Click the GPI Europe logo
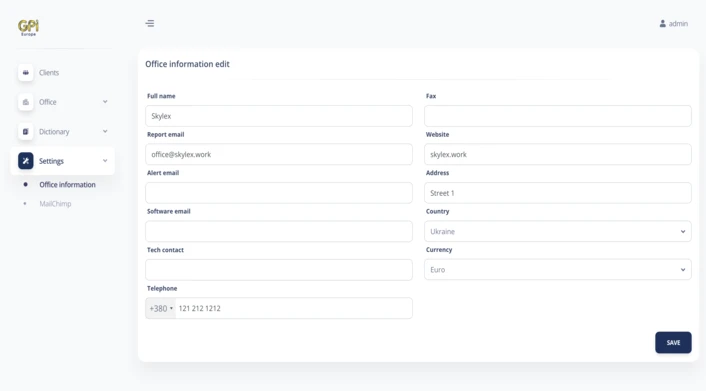Viewport: 706px width, 391px height. [28, 27]
